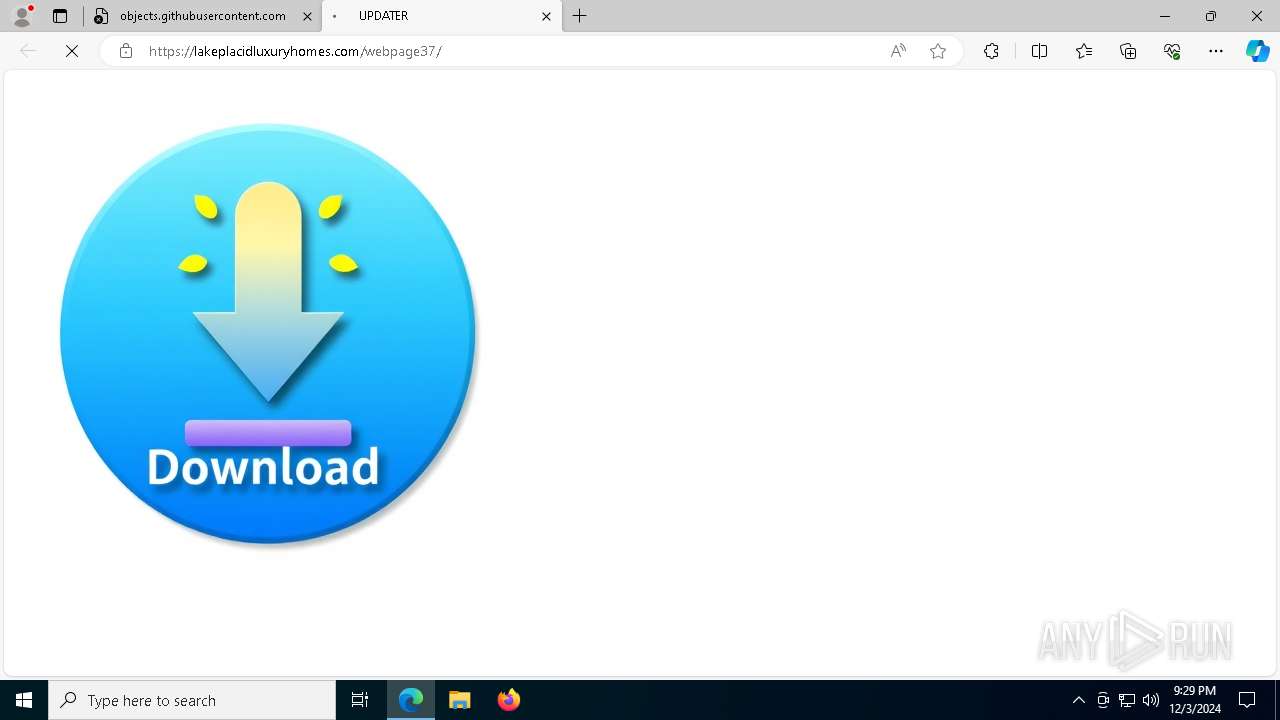This screenshot has height=720, width=1280.
Task: Open the Favorites list
Action: (1084, 51)
